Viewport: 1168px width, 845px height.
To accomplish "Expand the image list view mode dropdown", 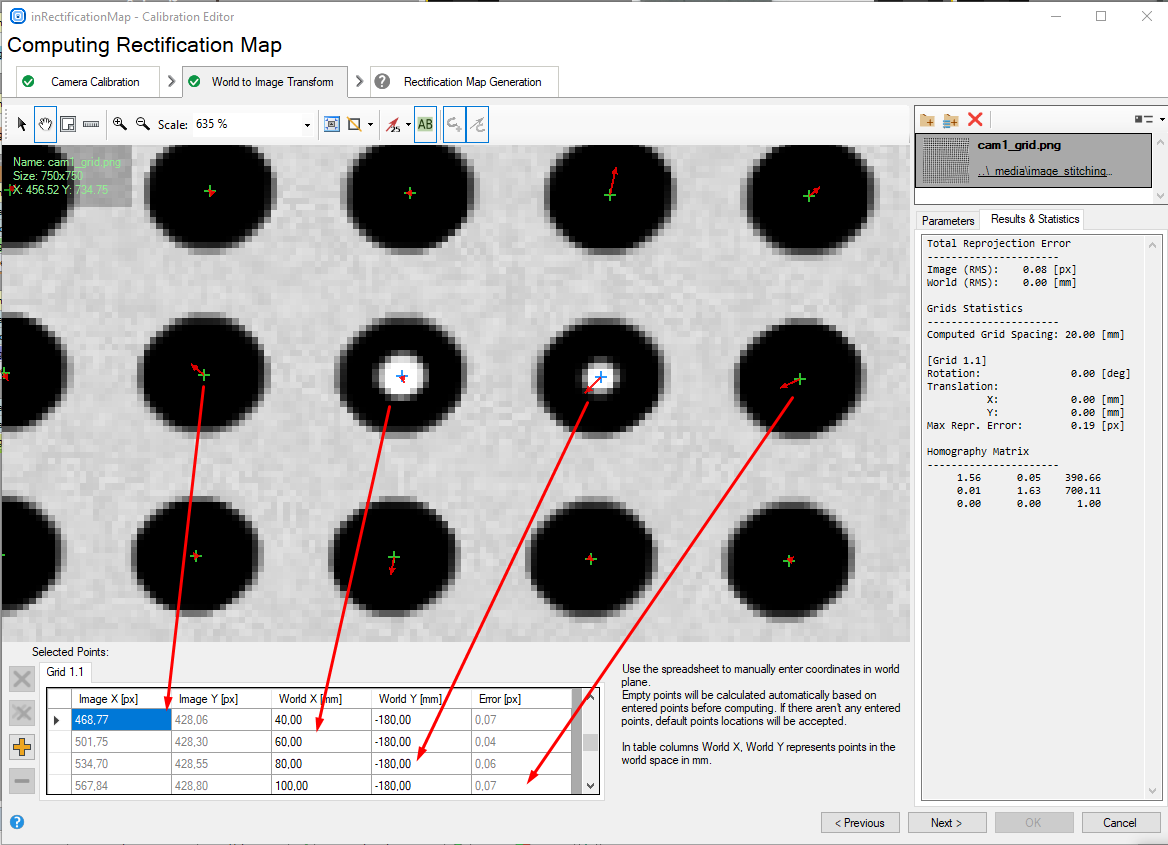I will pyautogui.click(x=1149, y=119).
